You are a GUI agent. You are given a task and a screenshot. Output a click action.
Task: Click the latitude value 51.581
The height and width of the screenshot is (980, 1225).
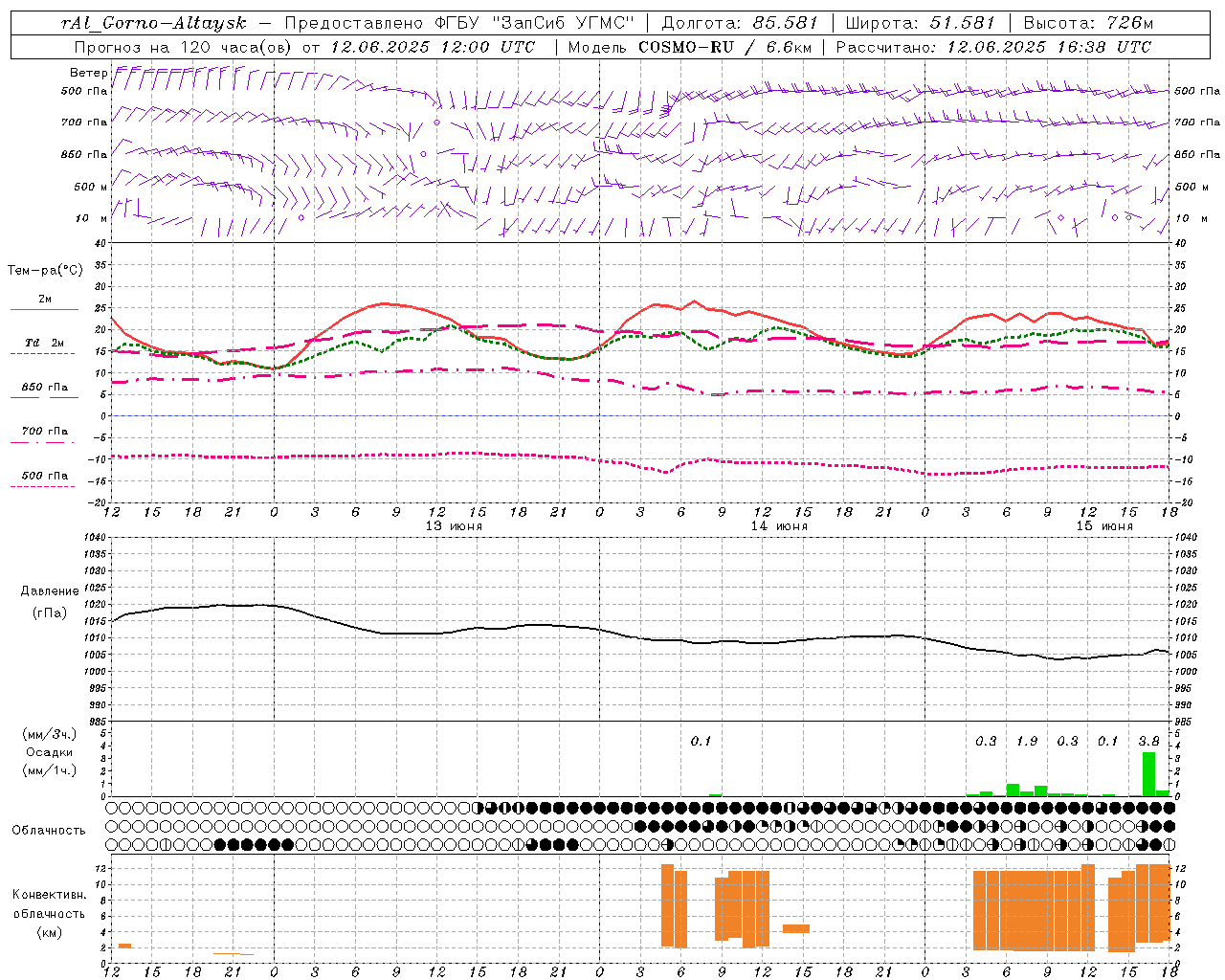coord(962,23)
